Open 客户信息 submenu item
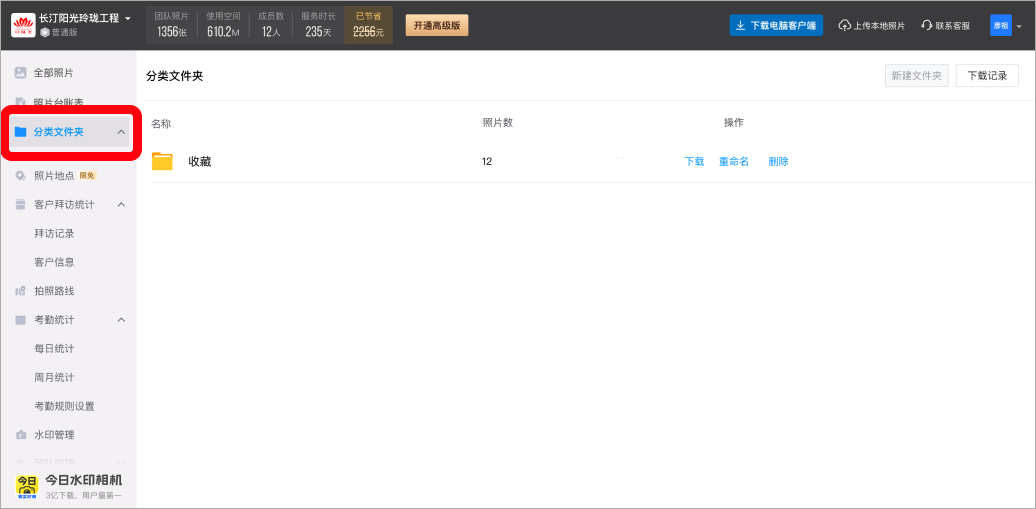This screenshot has height=509, width=1036. pyautogui.click(x=54, y=262)
